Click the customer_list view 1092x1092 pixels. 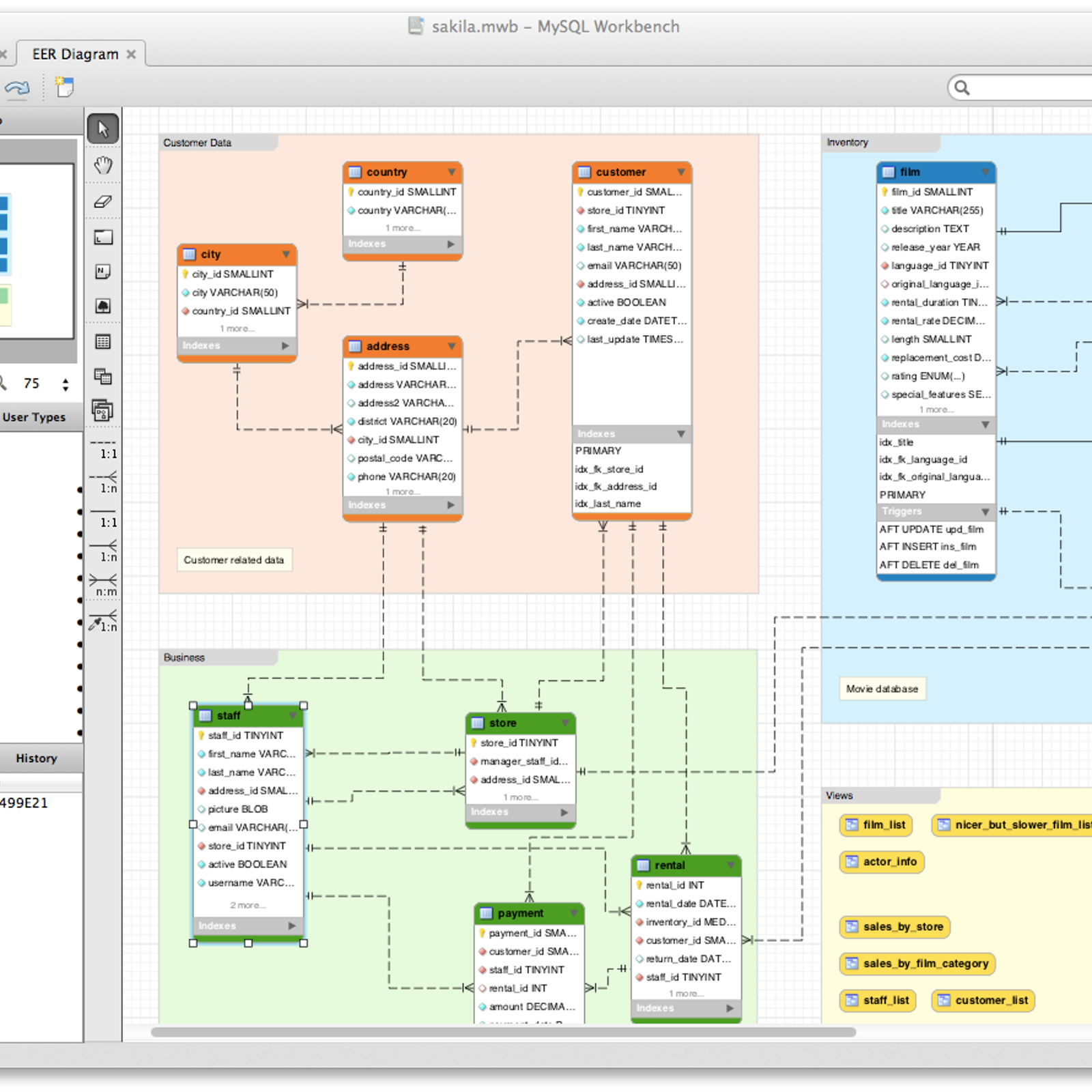pos(983,1001)
